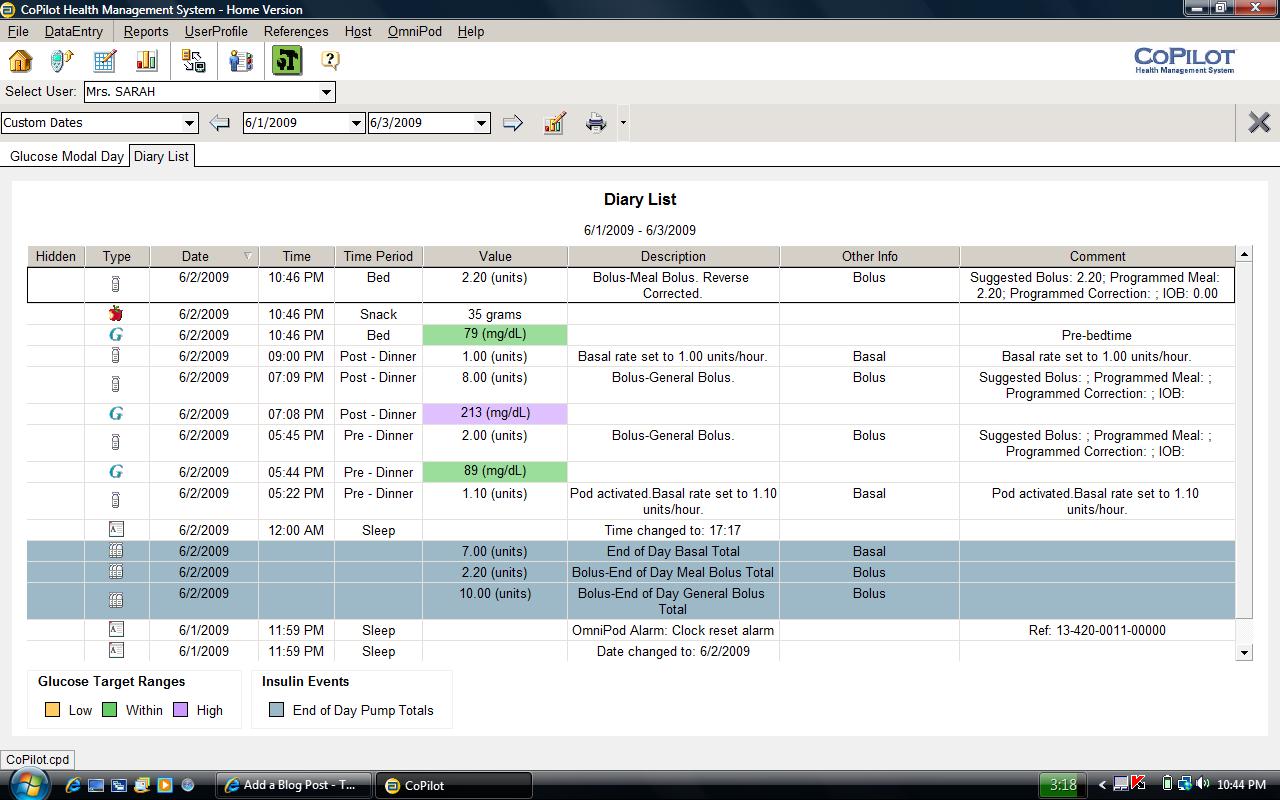1280x800 pixels.
Task: Click the Within glucose range color swatch
Action: (109, 710)
